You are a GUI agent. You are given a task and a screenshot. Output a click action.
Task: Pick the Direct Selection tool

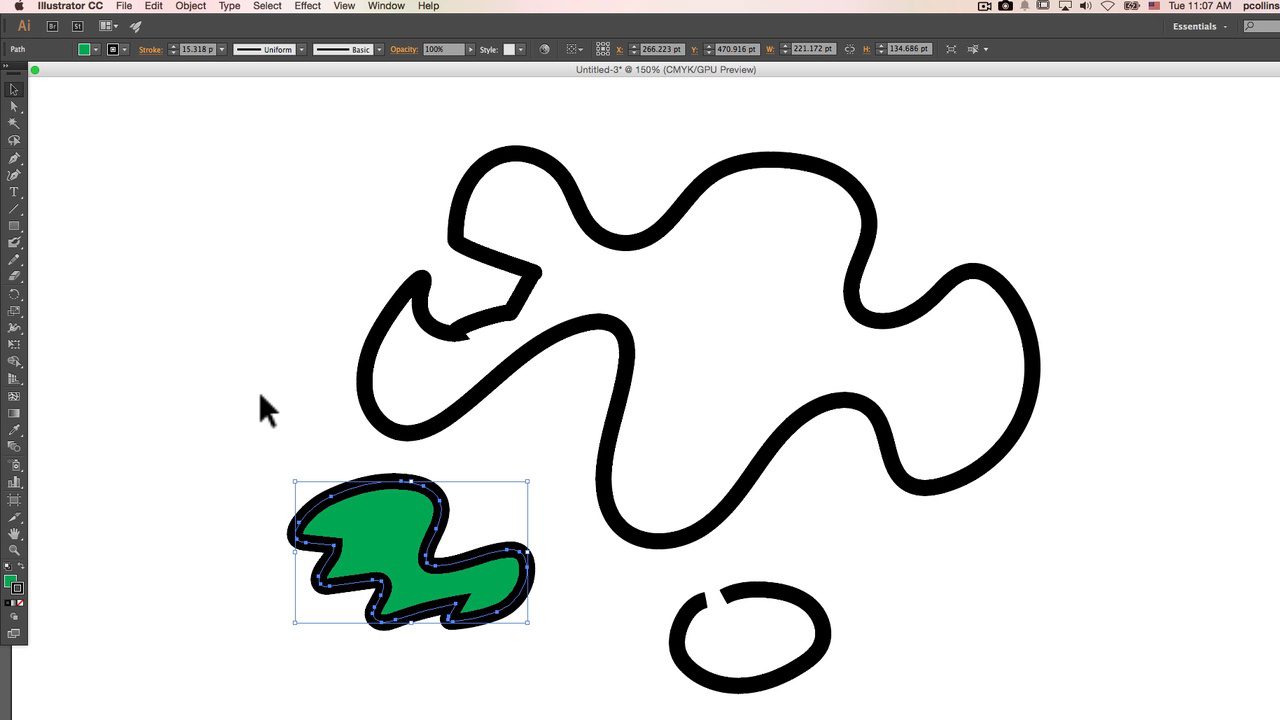point(14,106)
